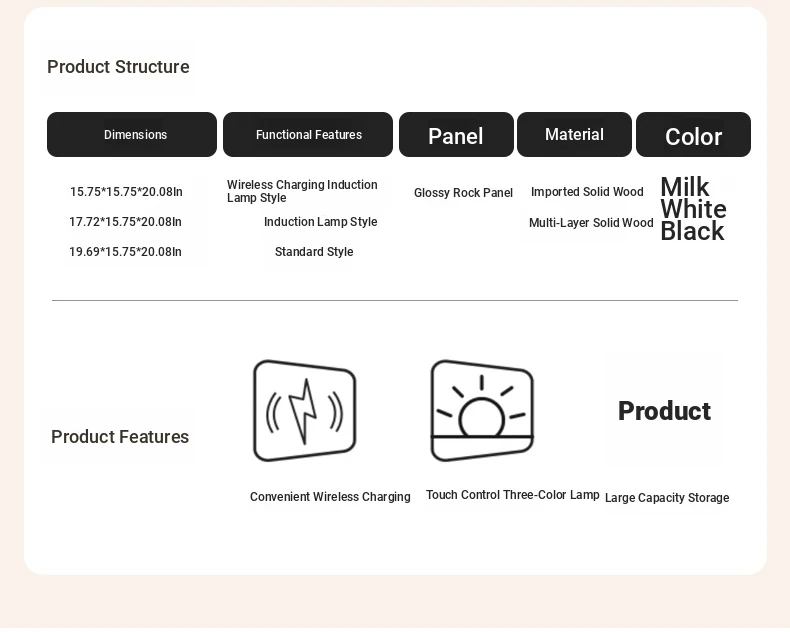The height and width of the screenshot is (632, 790).
Task: Click the wireless charging lightning icon
Action: pyautogui.click(x=304, y=411)
